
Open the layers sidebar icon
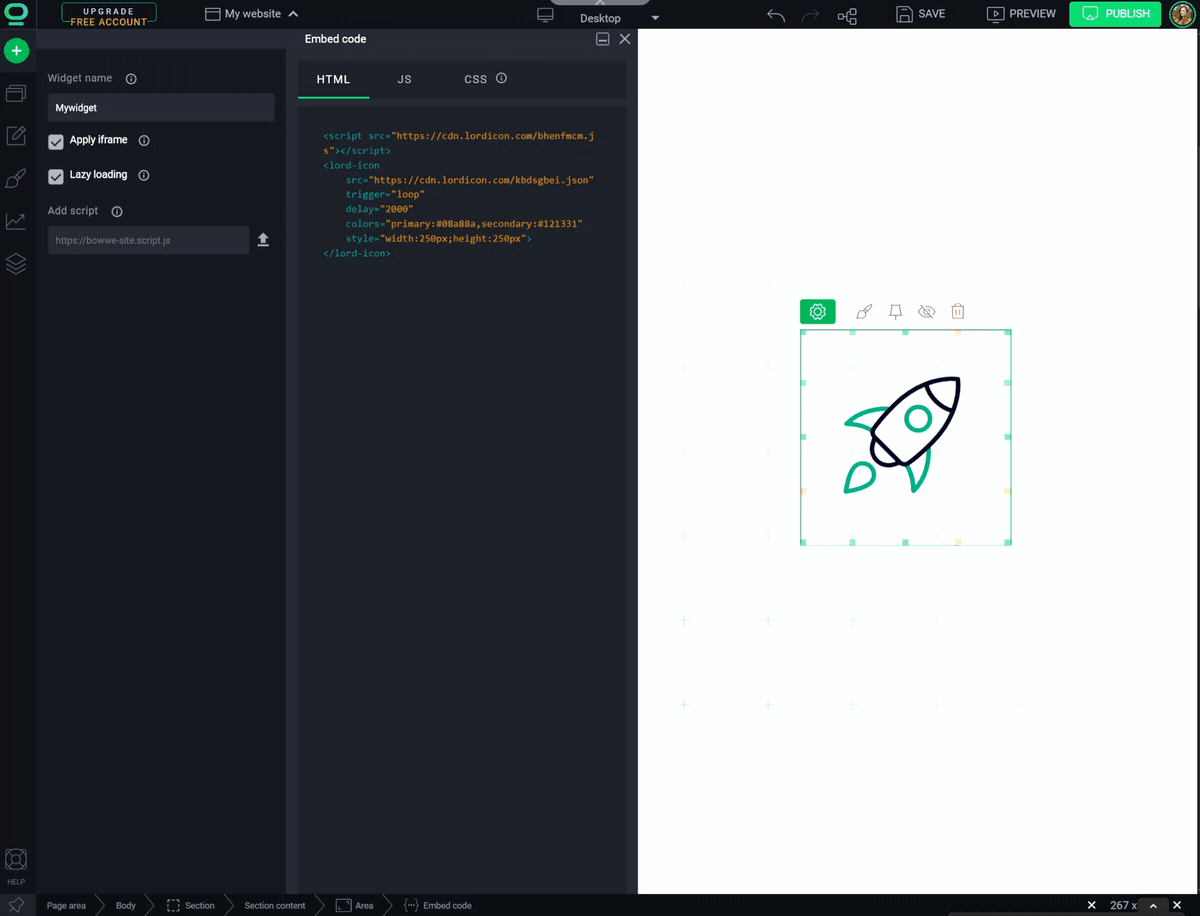[x=16, y=264]
